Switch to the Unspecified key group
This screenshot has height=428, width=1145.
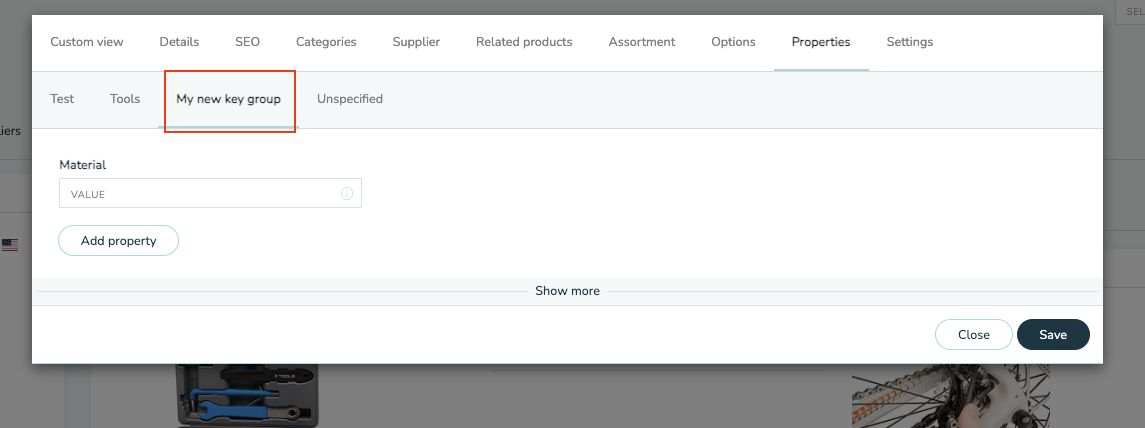[x=350, y=99]
